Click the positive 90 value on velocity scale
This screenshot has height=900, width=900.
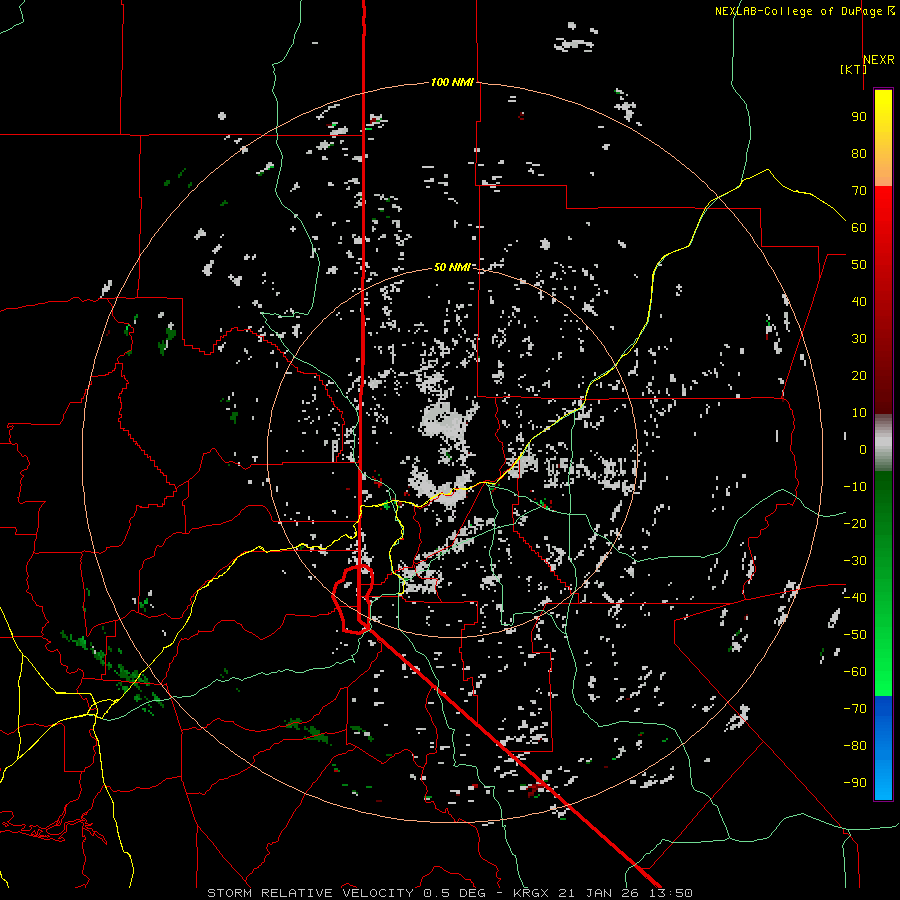click(859, 117)
